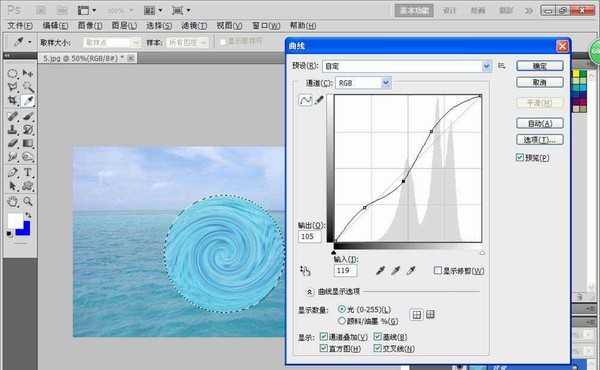Select the Hand tool
Image resolution: width=600 pixels, height=370 pixels.
[x=13, y=201]
